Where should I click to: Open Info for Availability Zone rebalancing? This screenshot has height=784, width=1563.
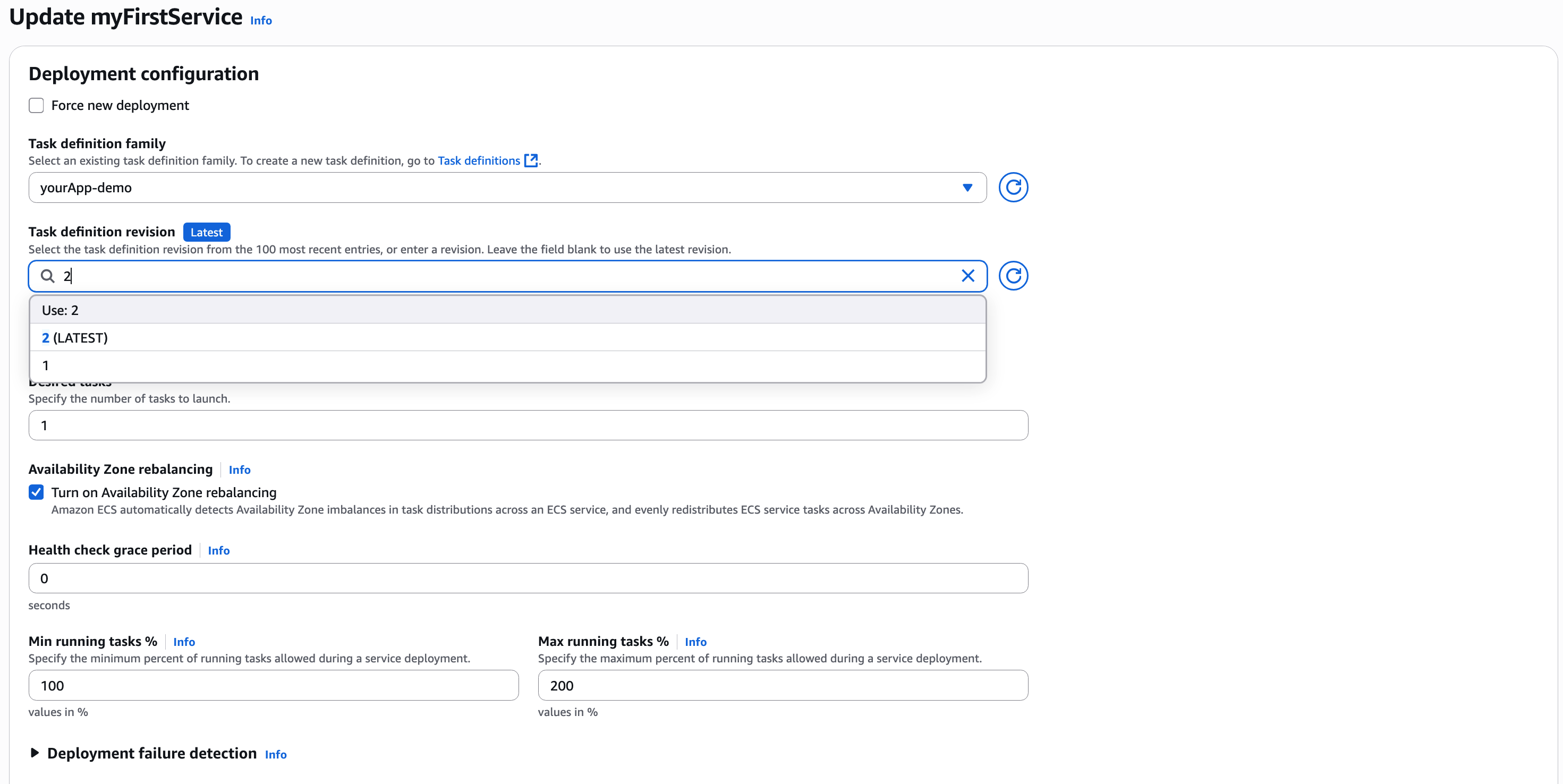239,470
